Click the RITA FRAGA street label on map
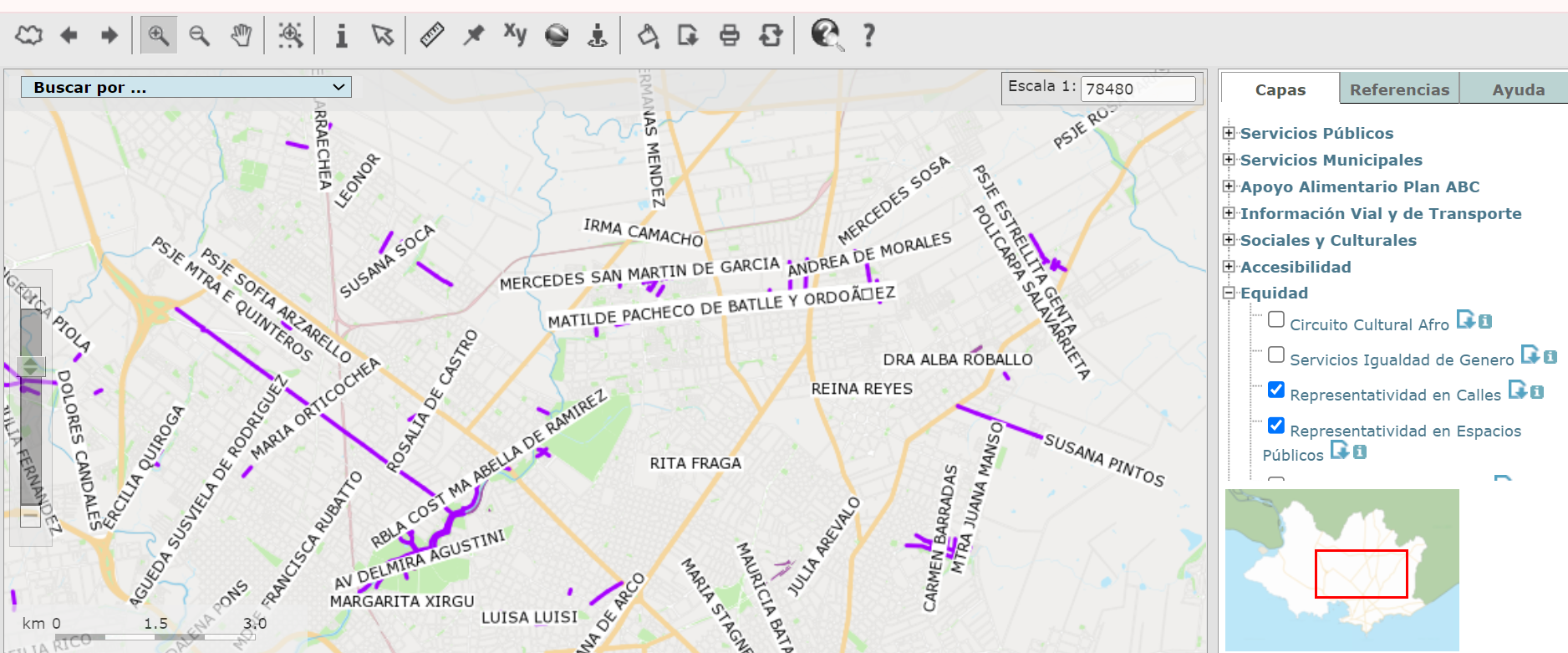This screenshot has height=653, width=1568. coord(695,463)
